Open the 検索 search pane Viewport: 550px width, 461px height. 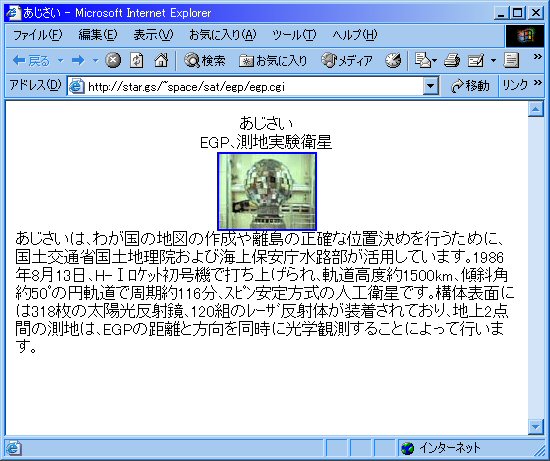click(x=205, y=61)
